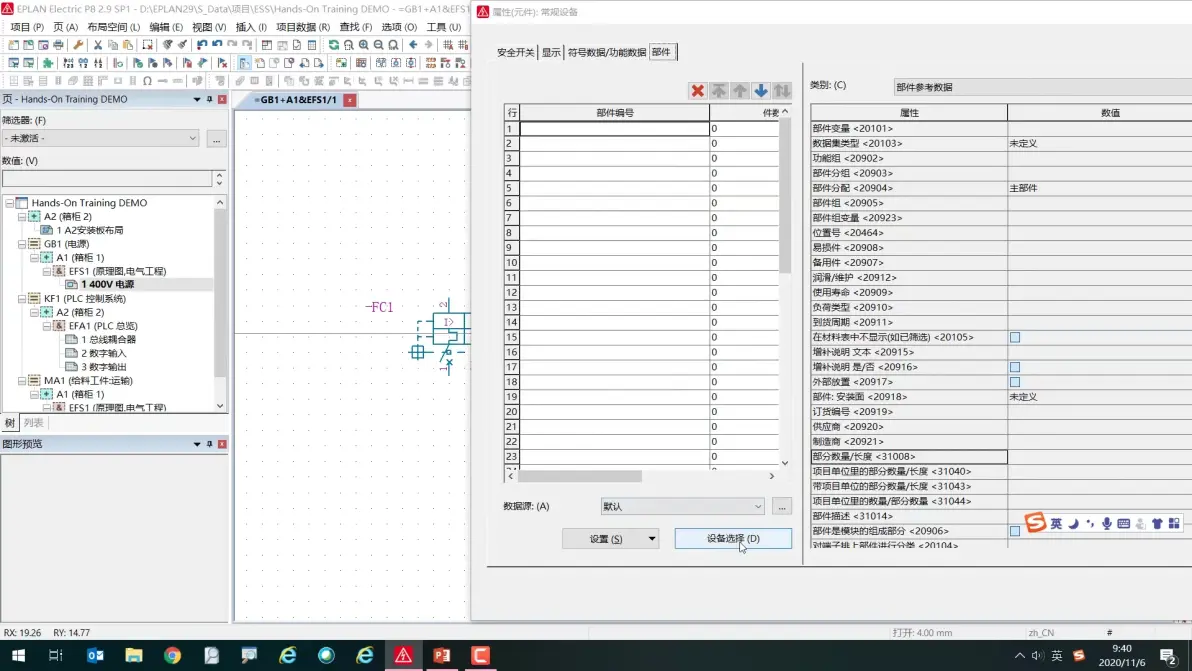The width and height of the screenshot is (1192, 671).
Task: Click the 数值 (V) input field
Action: pos(107,178)
